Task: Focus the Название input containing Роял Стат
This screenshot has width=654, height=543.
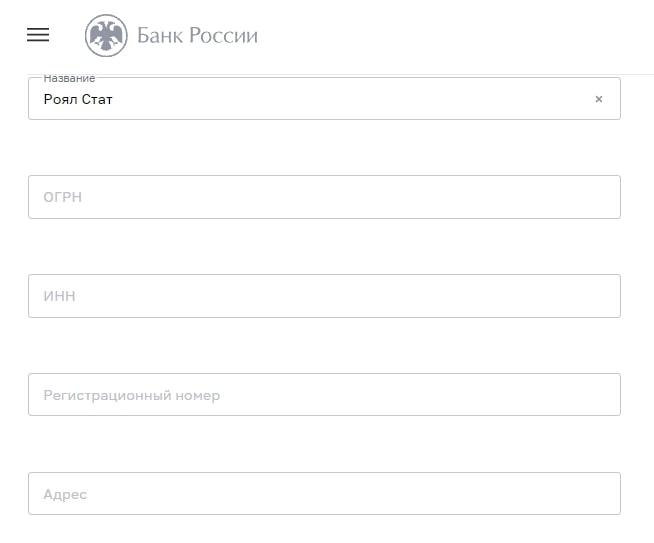Action: pyautogui.click(x=324, y=99)
